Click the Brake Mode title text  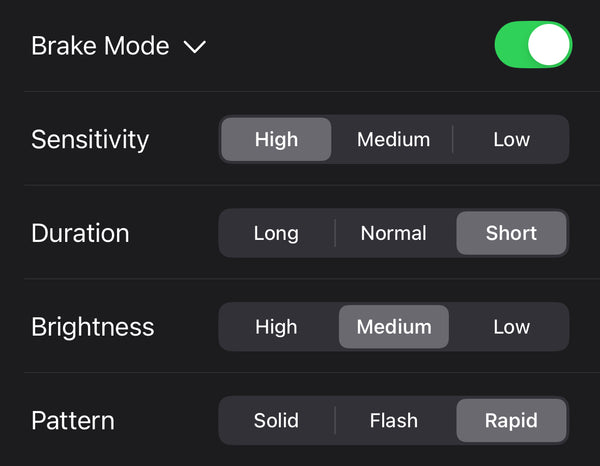click(100, 46)
